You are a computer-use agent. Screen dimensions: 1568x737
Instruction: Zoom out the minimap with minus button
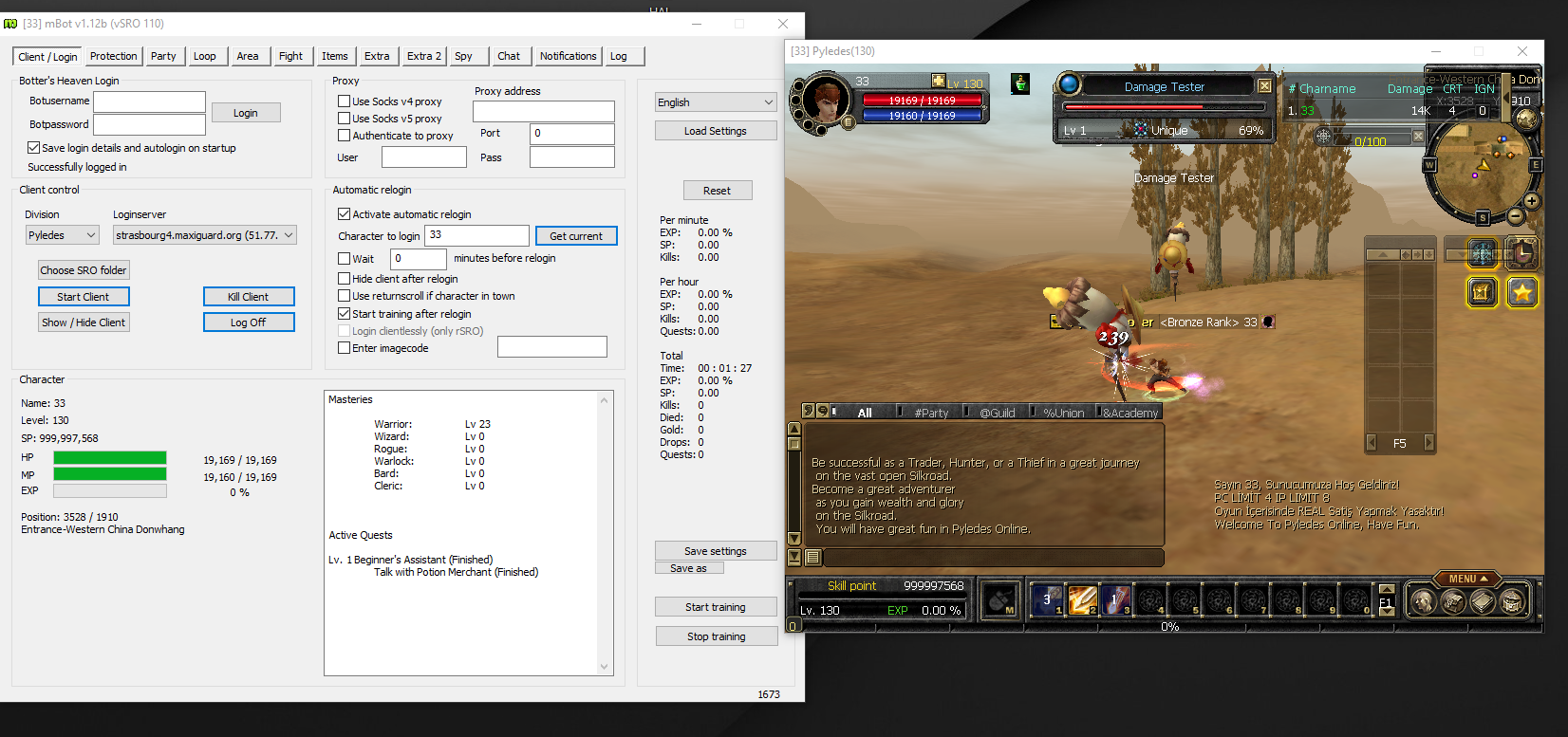(1516, 216)
